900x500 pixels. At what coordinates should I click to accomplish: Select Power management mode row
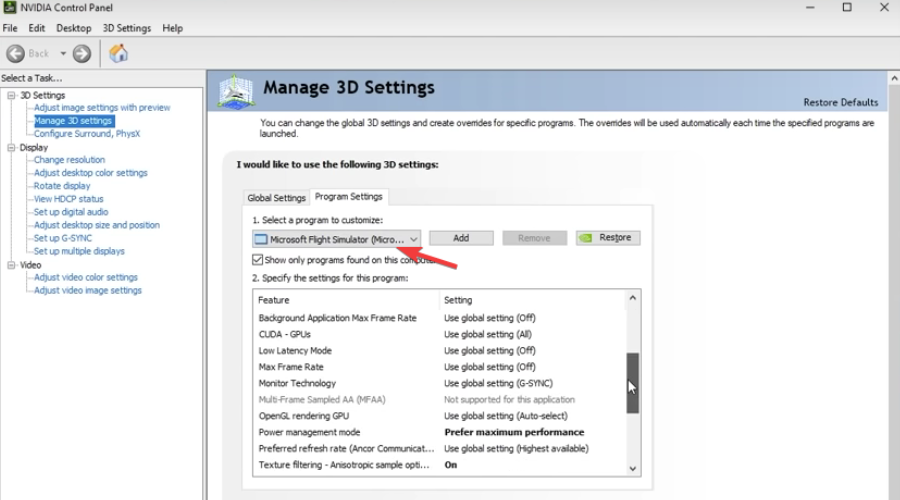(440, 432)
